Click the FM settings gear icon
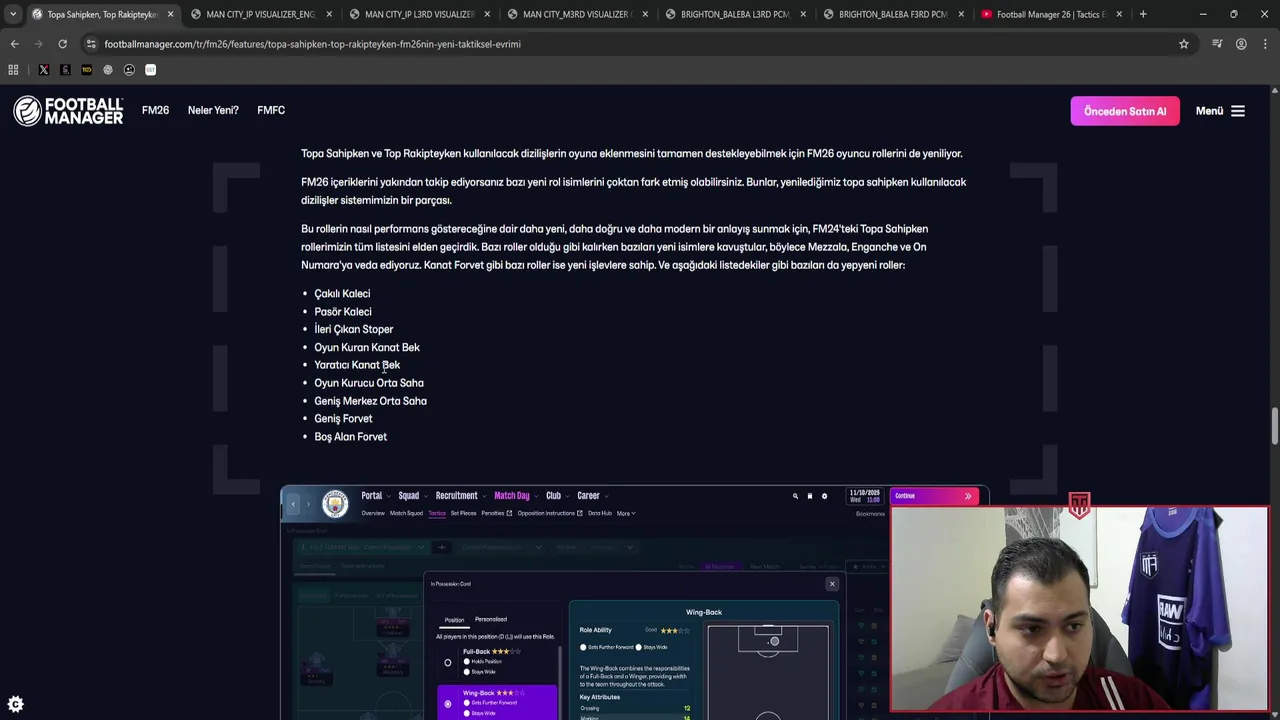This screenshot has width=1280, height=720. tap(824, 496)
